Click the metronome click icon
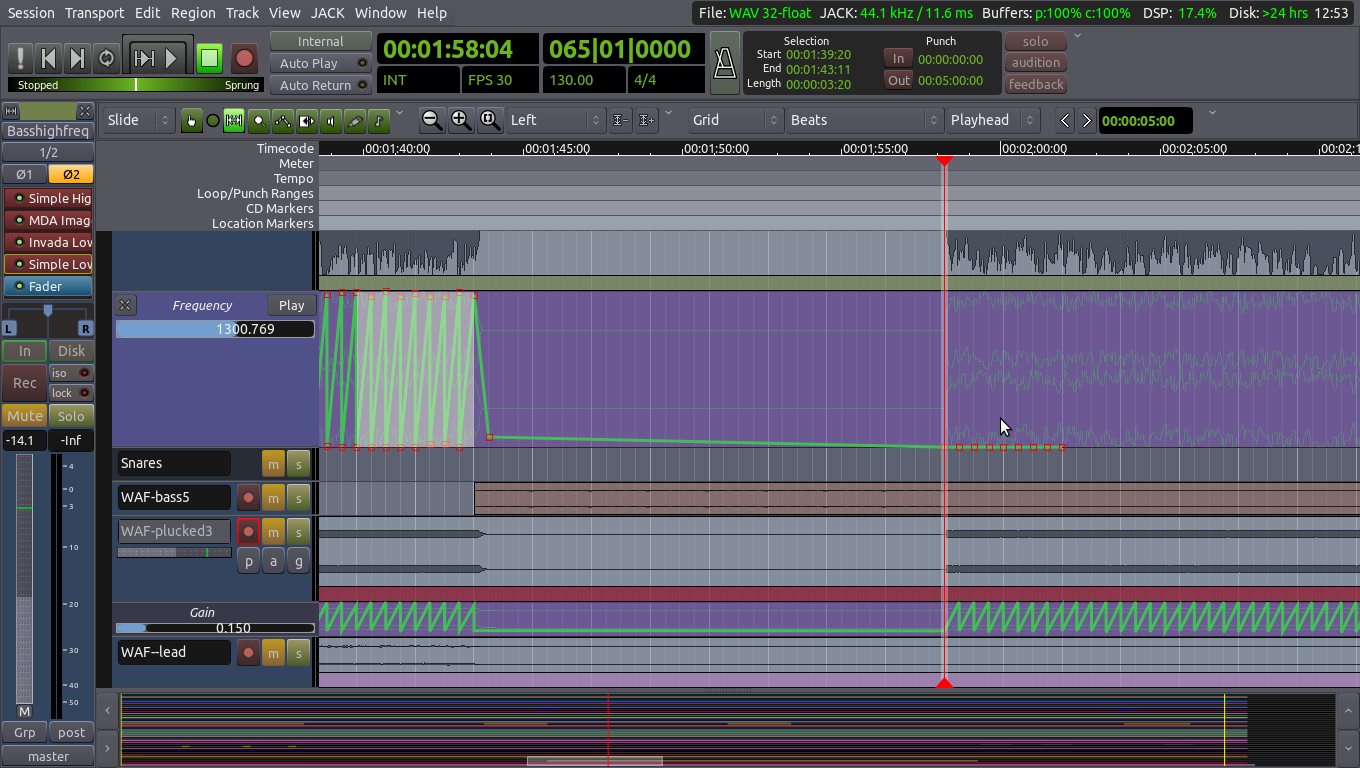The width and height of the screenshot is (1360, 768). [724, 63]
